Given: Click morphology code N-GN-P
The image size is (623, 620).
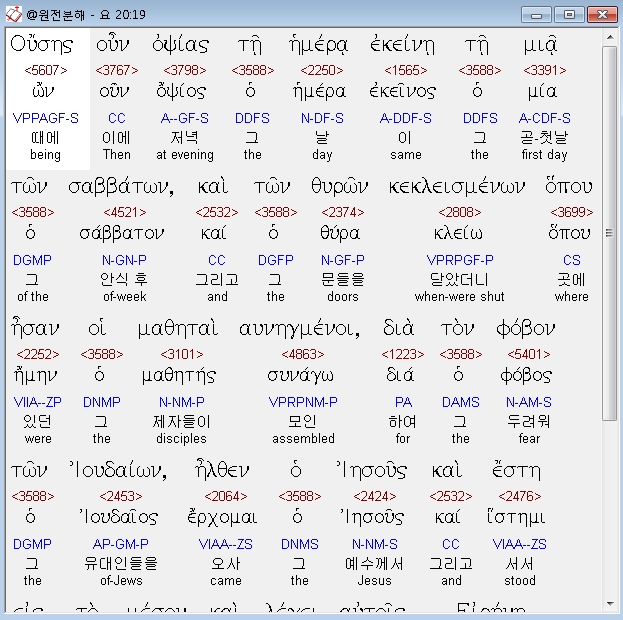Looking at the screenshot, I should [124, 260].
